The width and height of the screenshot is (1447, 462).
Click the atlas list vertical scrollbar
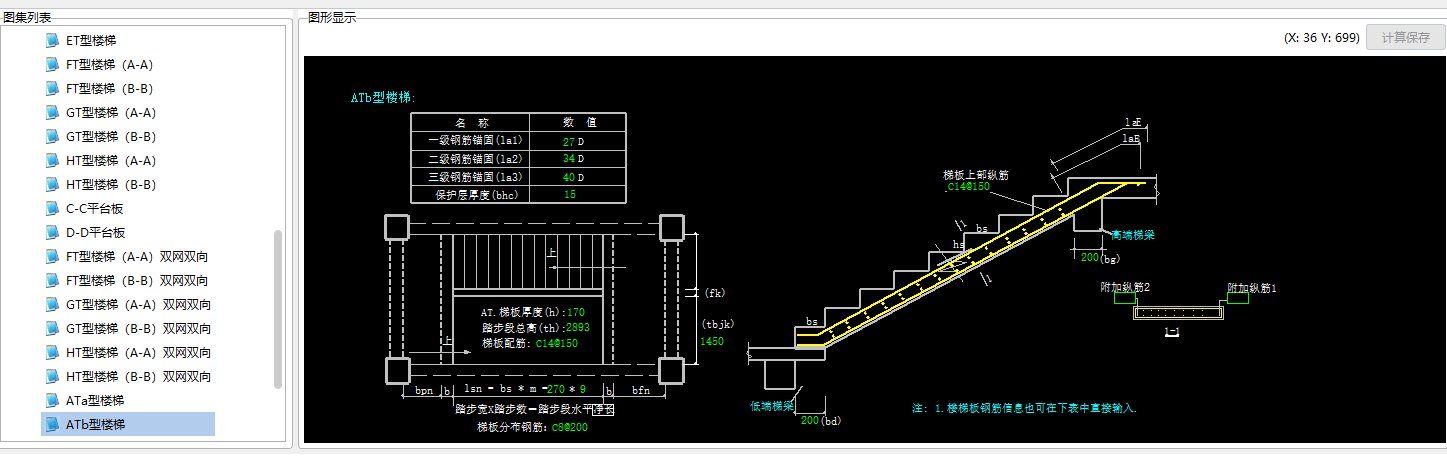278,309
